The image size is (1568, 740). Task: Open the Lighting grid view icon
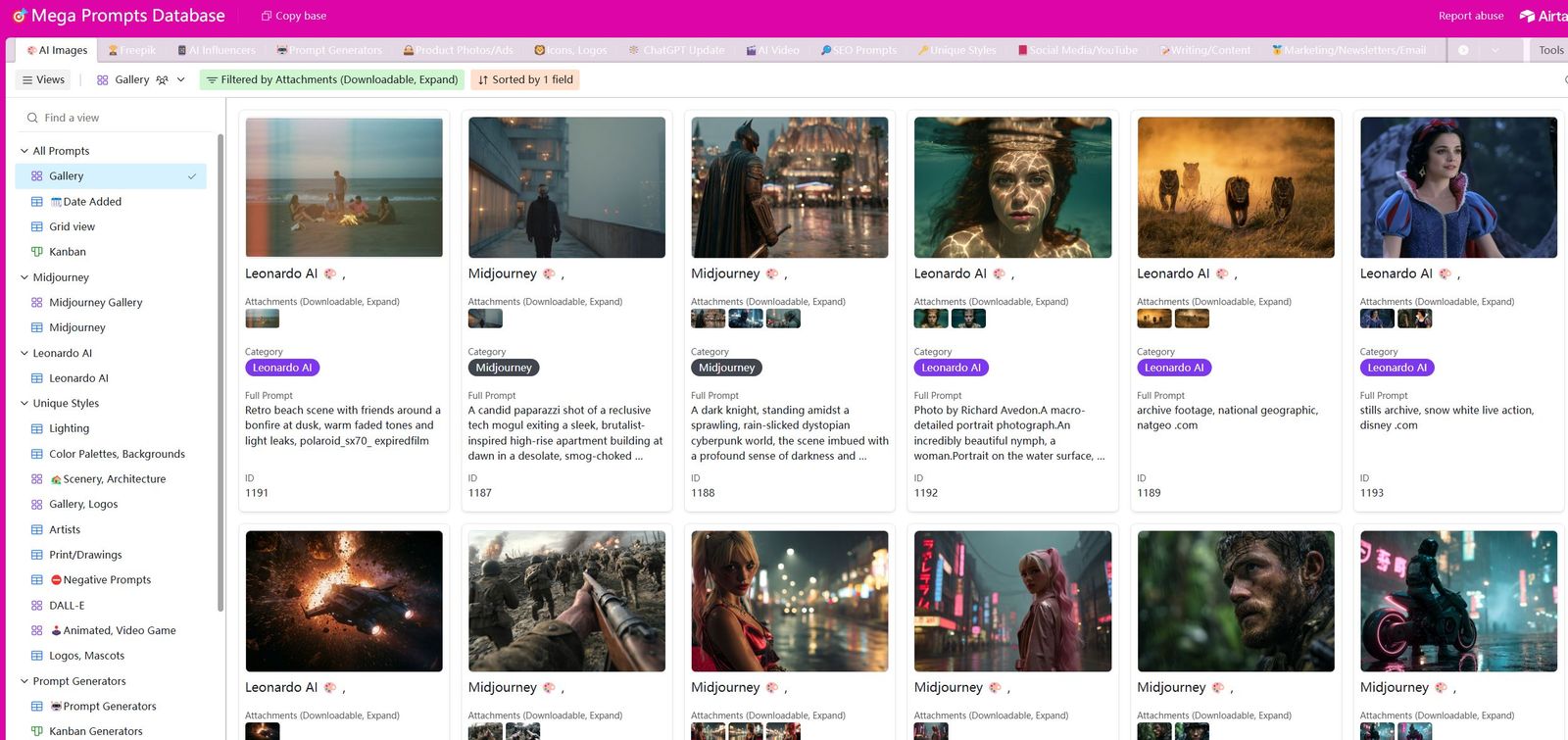pos(37,428)
